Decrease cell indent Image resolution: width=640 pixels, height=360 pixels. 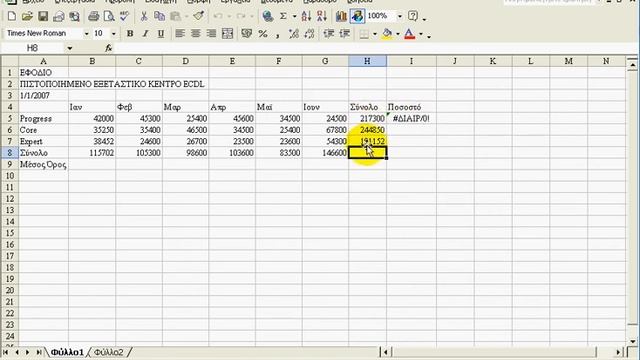[x=329, y=33]
